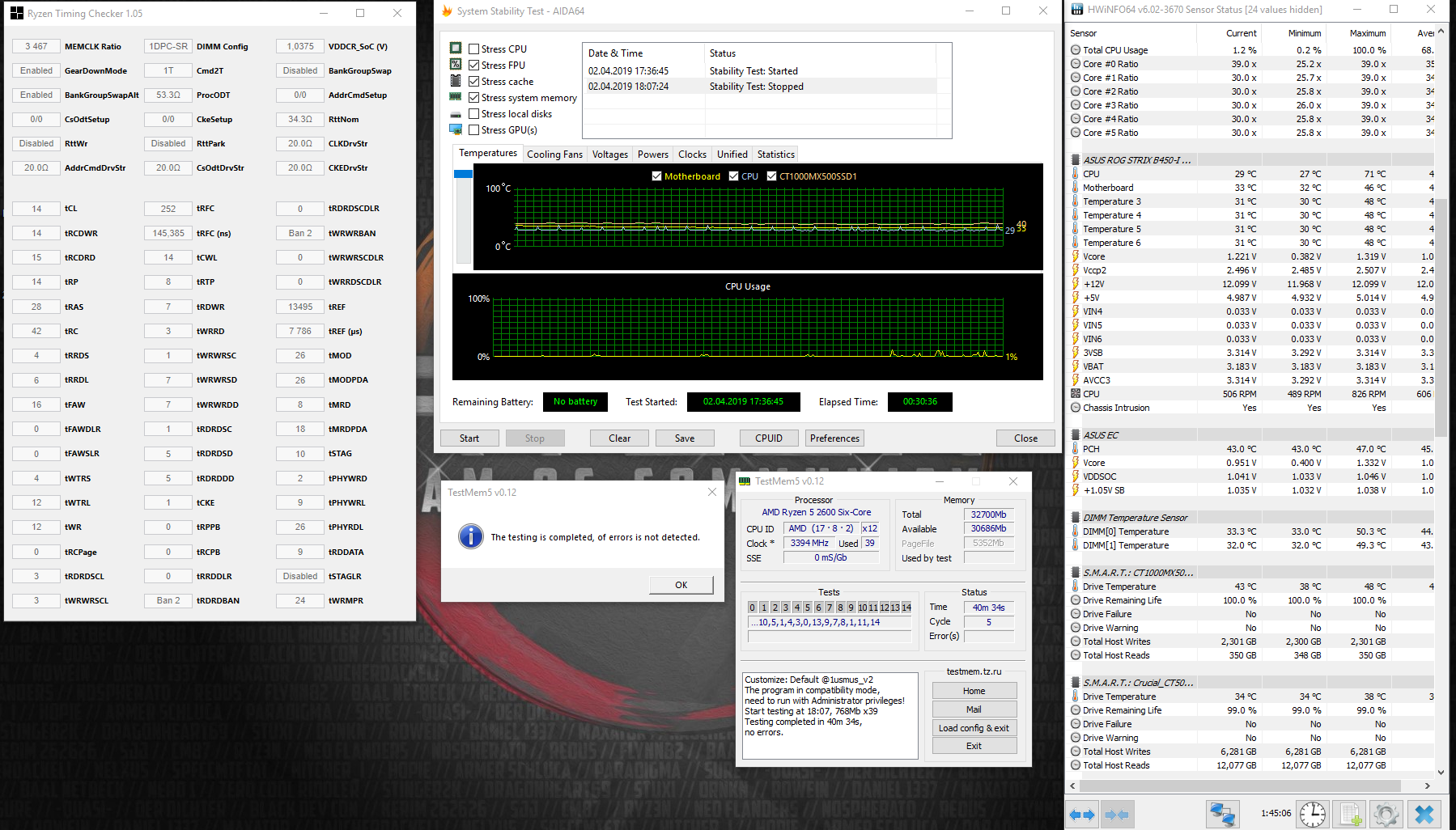
Task: Click the Clear button in AIDA64
Action: [x=620, y=438]
